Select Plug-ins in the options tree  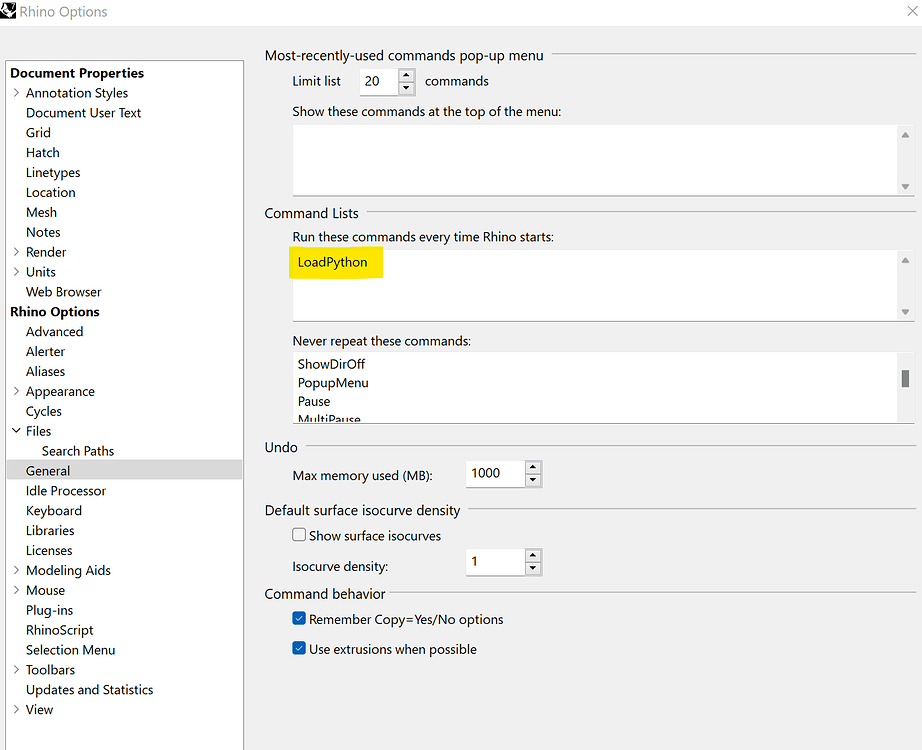click(49, 610)
